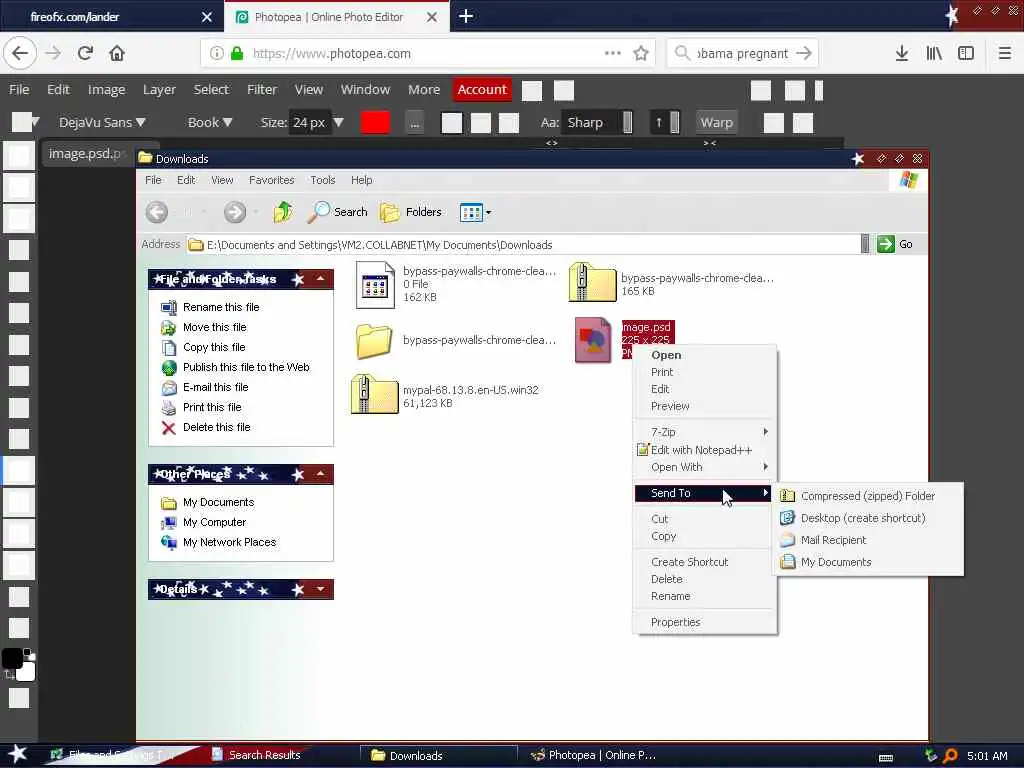Click E-mail this file task
Image resolution: width=1024 pixels, height=768 pixels.
tap(216, 387)
